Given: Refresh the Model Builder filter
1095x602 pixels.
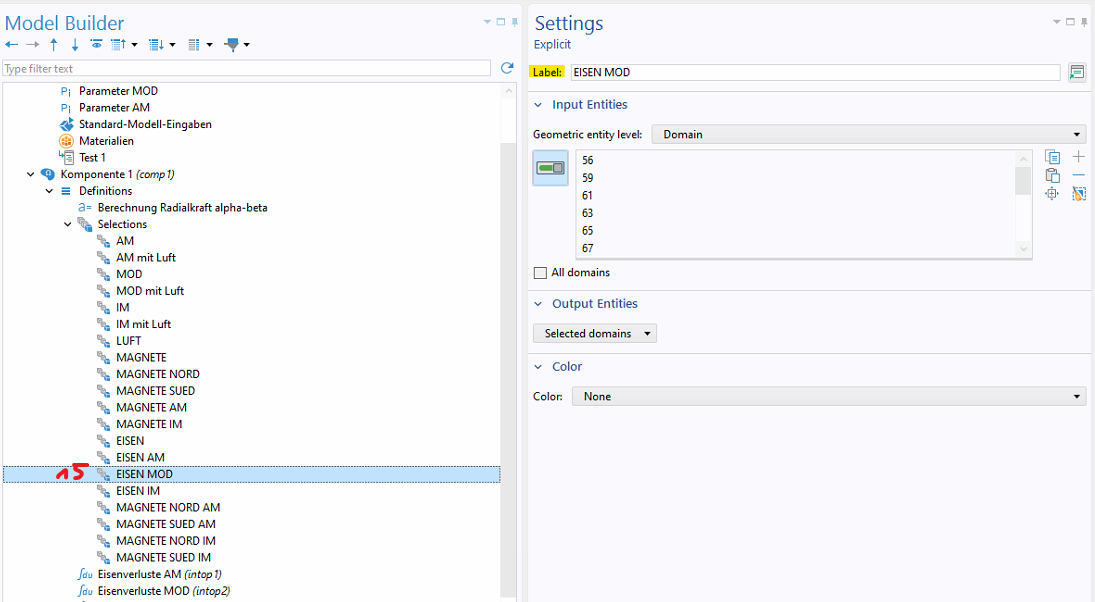Looking at the screenshot, I should (507, 68).
